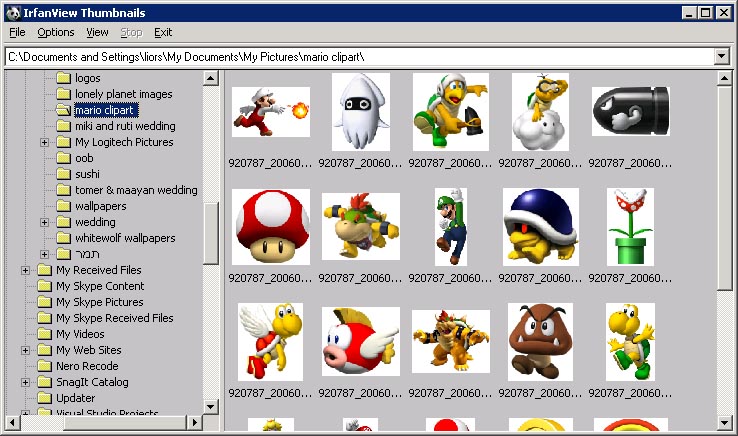Viewport: 738px width, 436px height.
Task: Select the green Koopa Troopa thumbnail
Action: pyautogui.click(x=630, y=342)
